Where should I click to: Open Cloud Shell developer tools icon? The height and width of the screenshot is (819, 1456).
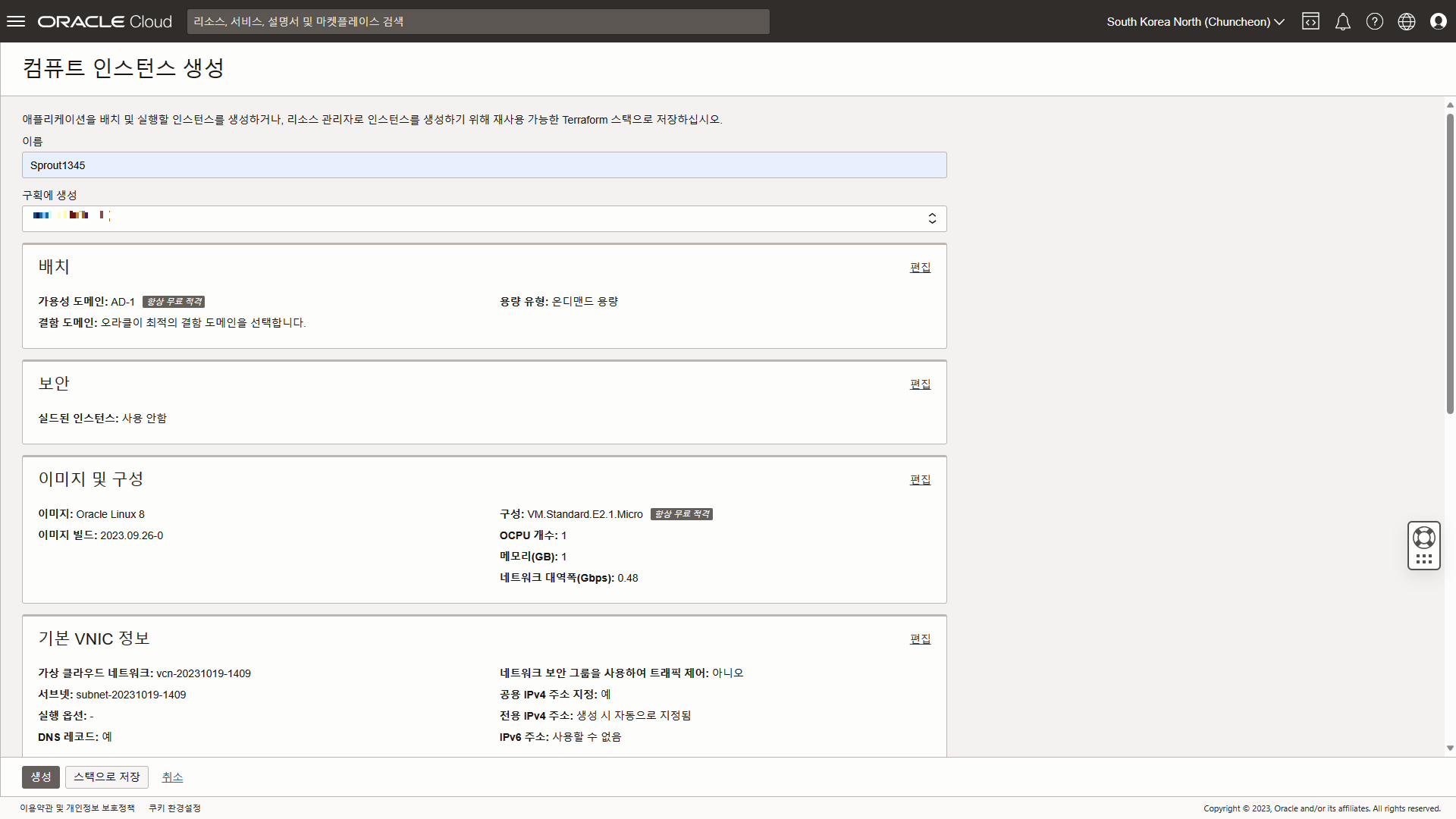(x=1310, y=21)
